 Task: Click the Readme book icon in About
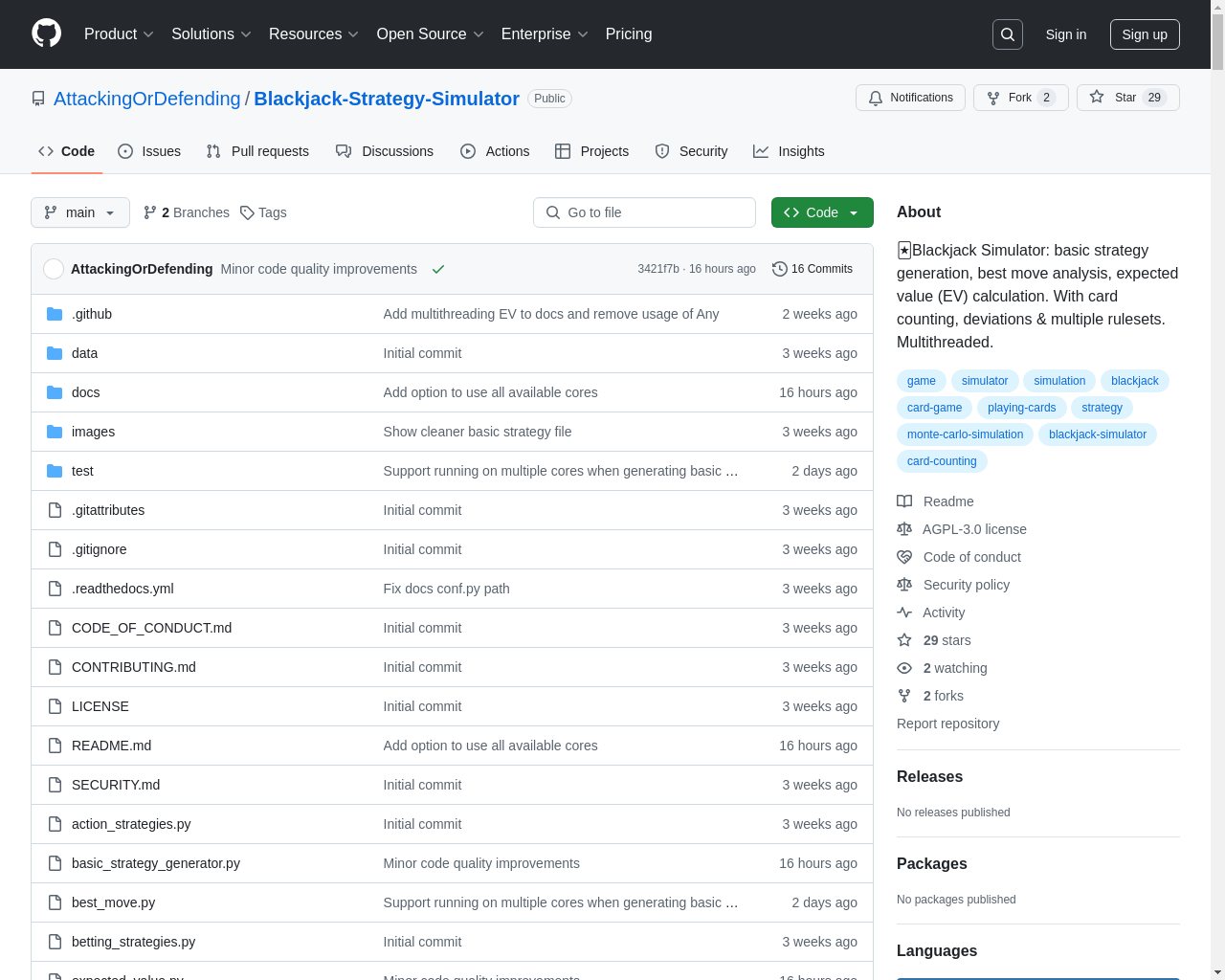[x=904, y=501]
